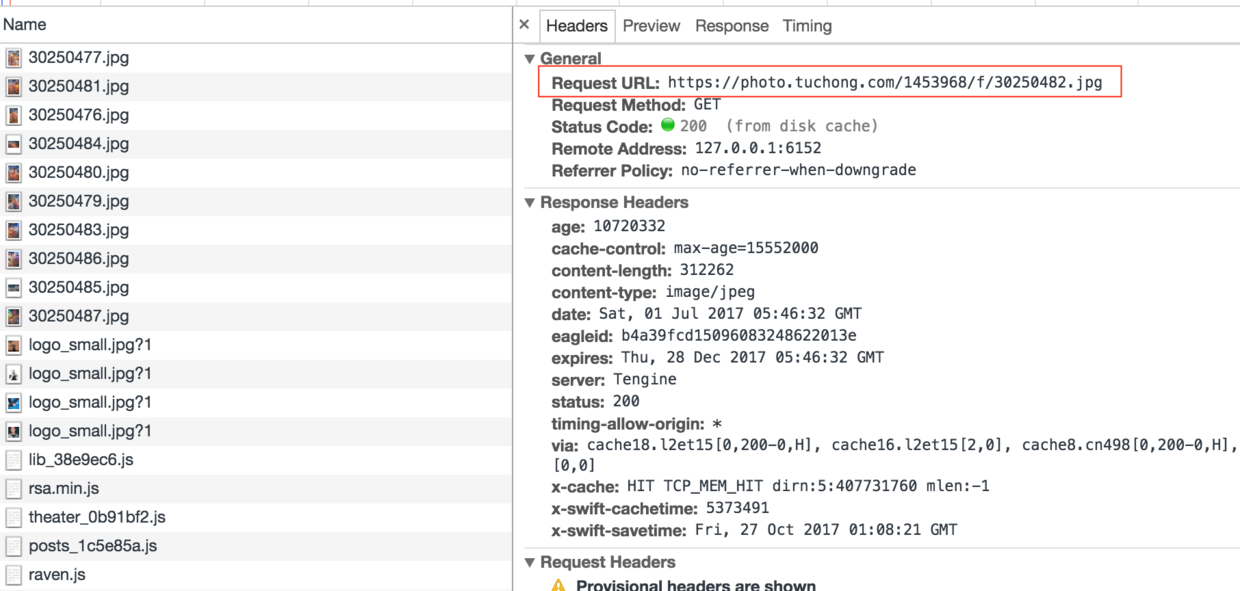Screen dimensions: 1240x591
Task: Select the rsa.min.js request name
Action: pos(64,489)
